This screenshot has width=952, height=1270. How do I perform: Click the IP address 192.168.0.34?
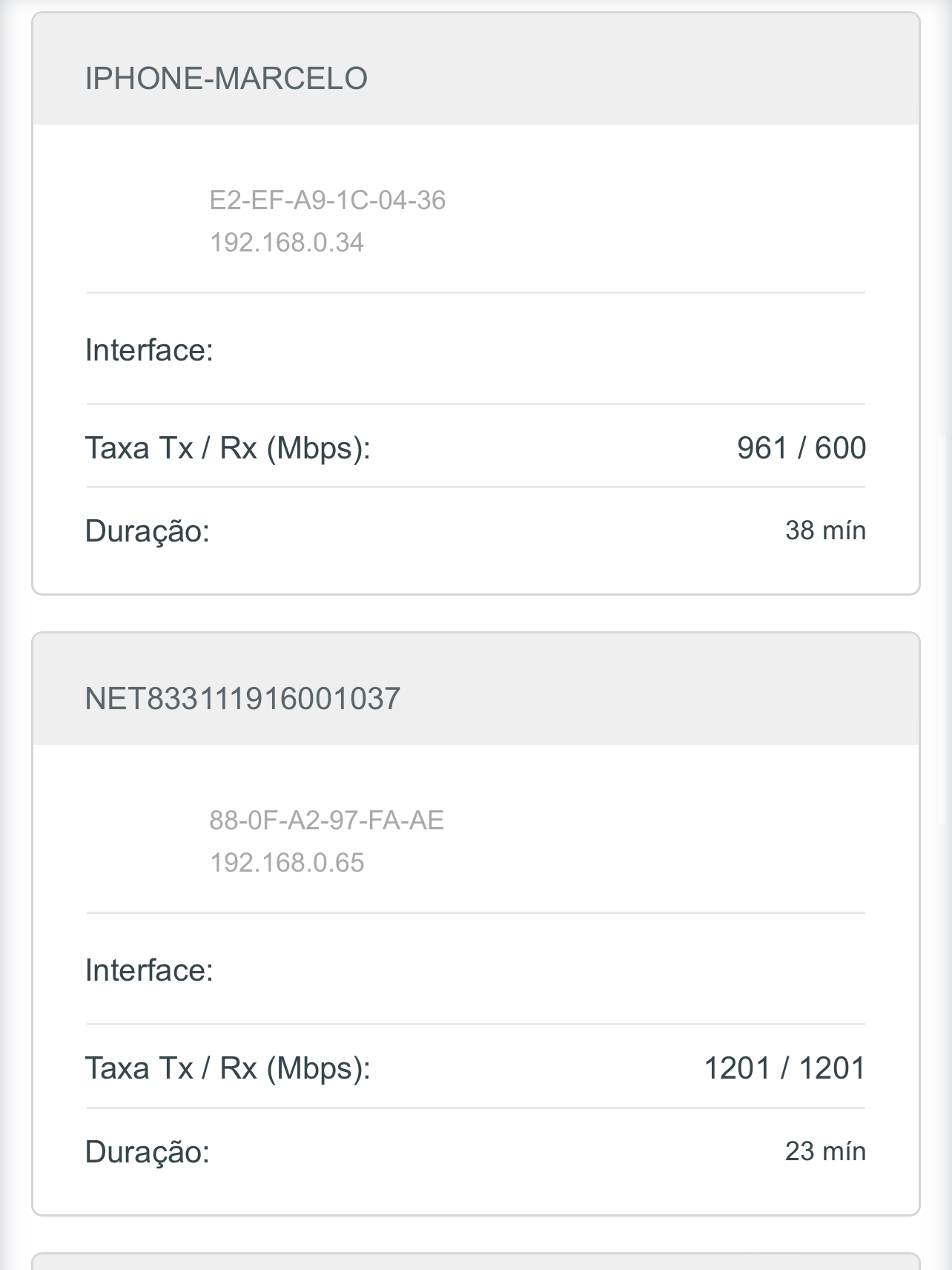[x=287, y=243]
